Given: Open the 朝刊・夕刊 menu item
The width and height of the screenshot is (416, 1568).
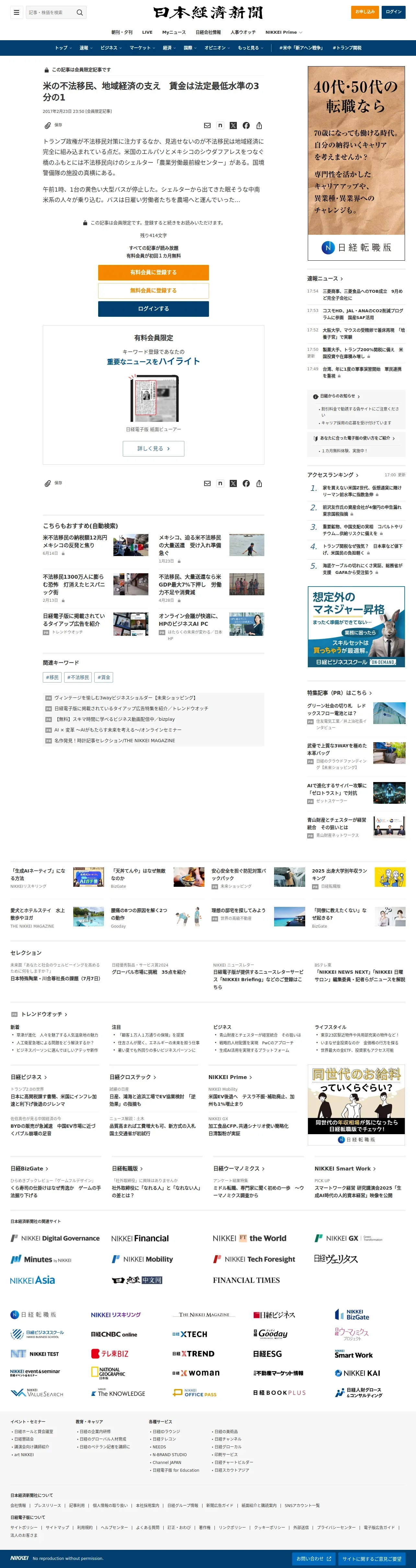Looking at the screenshot, I should pos(121,32).
